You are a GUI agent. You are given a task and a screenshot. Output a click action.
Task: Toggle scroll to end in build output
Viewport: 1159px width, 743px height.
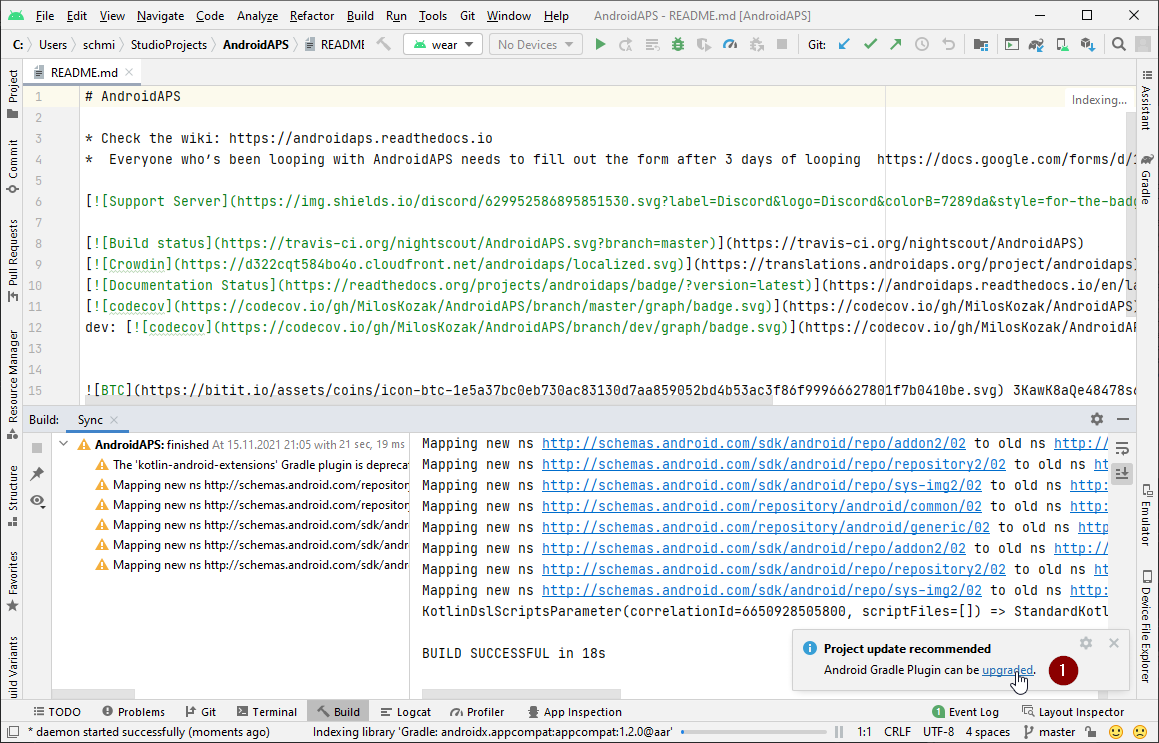point(1122,474)
